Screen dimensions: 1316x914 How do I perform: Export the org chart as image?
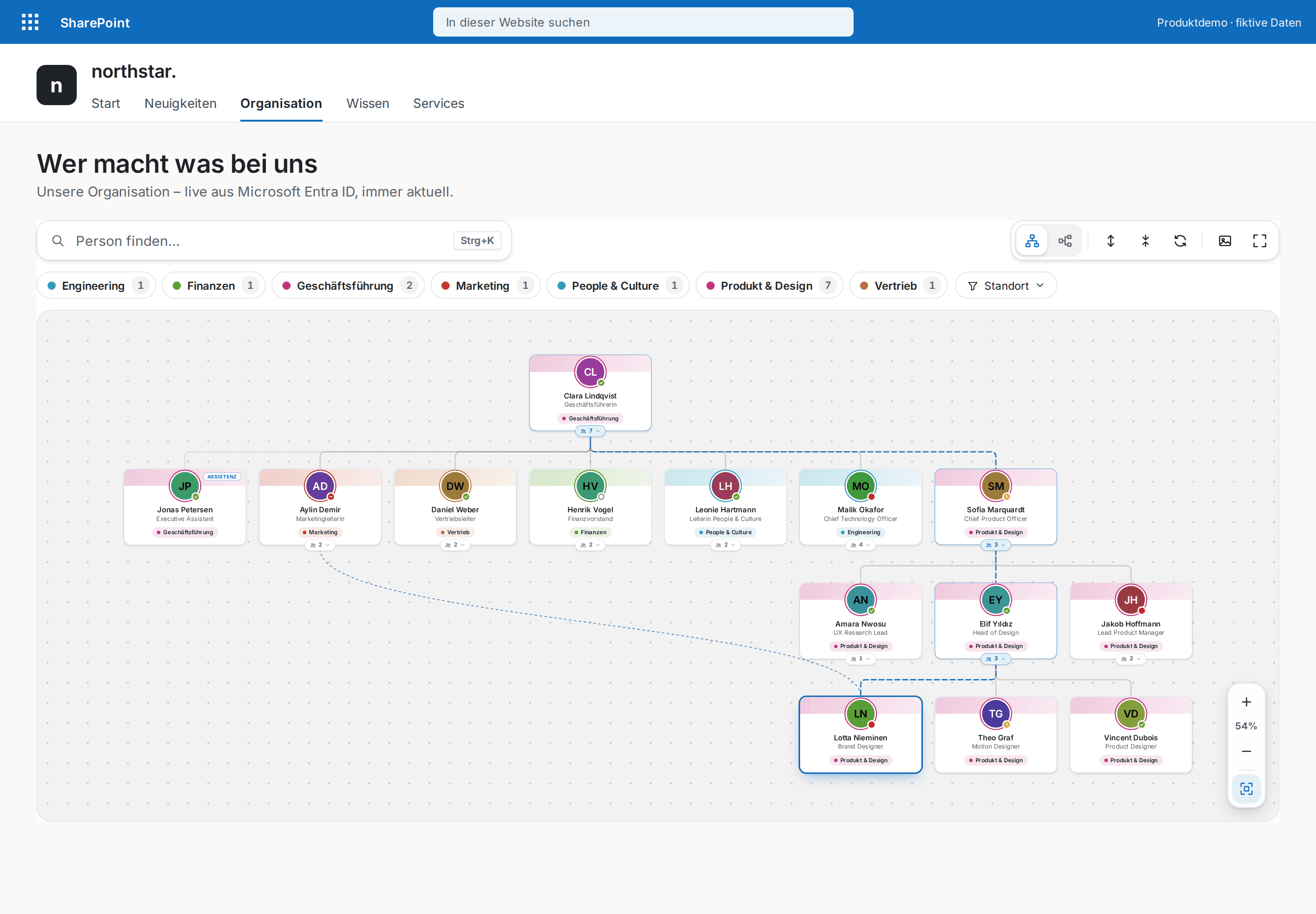coord(1225,240)
